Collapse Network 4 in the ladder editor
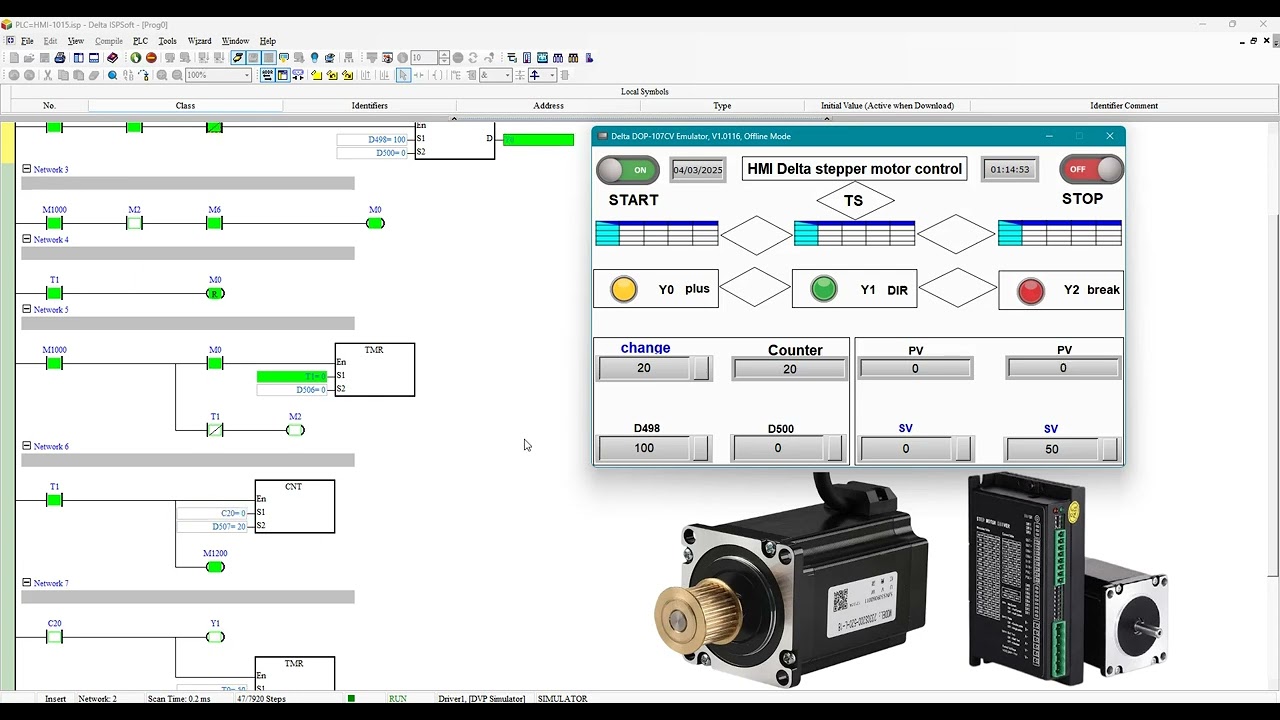The width and height of the screenshot is (1280, 720). coord(27,239)
